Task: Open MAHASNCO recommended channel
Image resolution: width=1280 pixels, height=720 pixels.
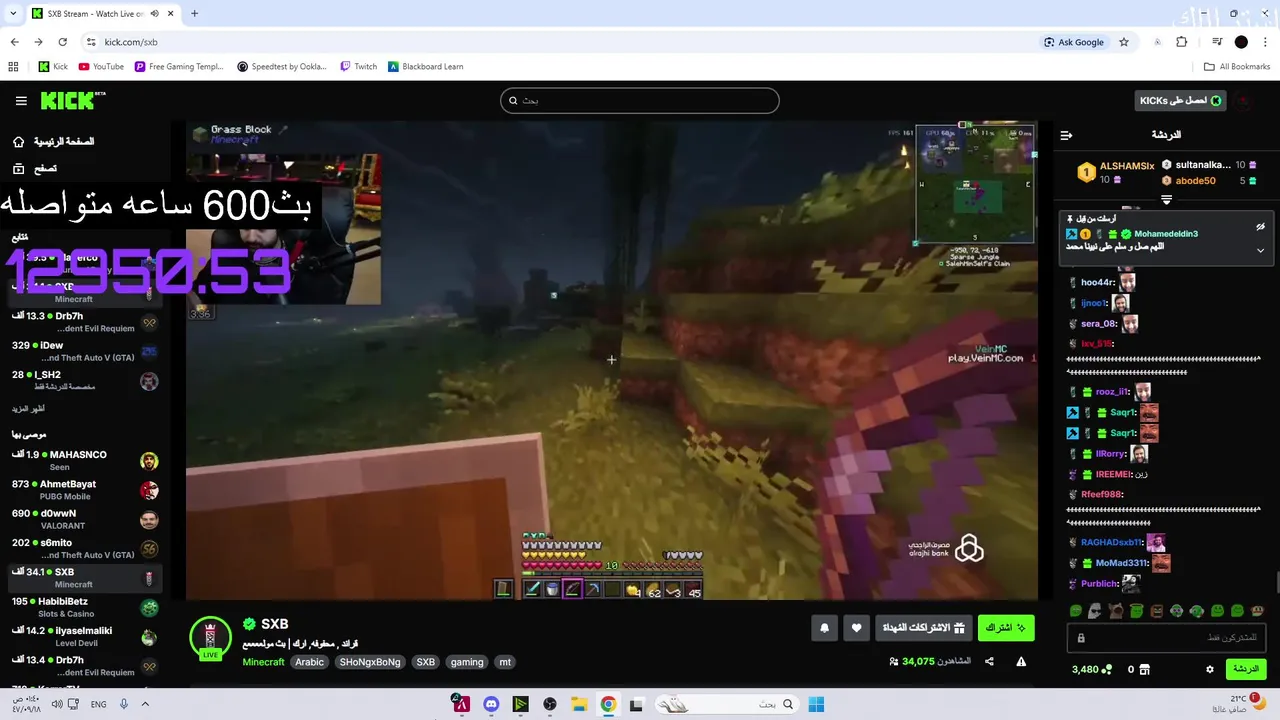Action: [85, 461]
